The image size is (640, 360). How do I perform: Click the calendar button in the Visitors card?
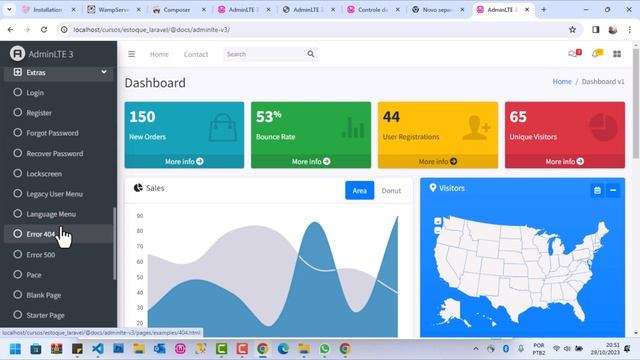coord(597,190)
